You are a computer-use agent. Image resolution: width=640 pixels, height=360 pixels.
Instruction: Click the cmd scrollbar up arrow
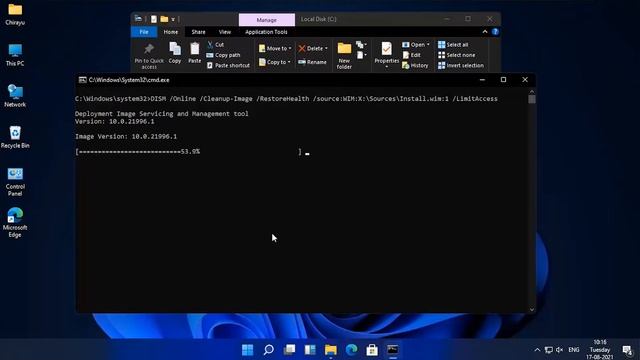(531, 91)
